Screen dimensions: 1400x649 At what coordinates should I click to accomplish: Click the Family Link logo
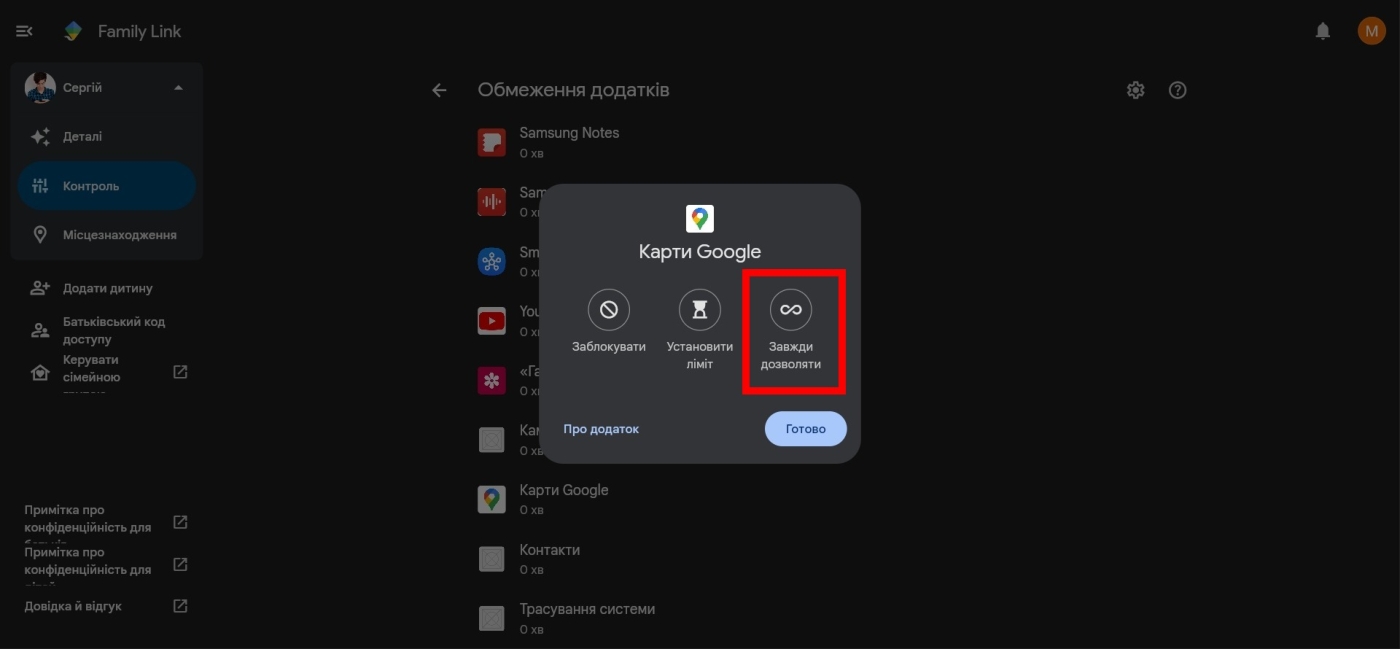73,31
